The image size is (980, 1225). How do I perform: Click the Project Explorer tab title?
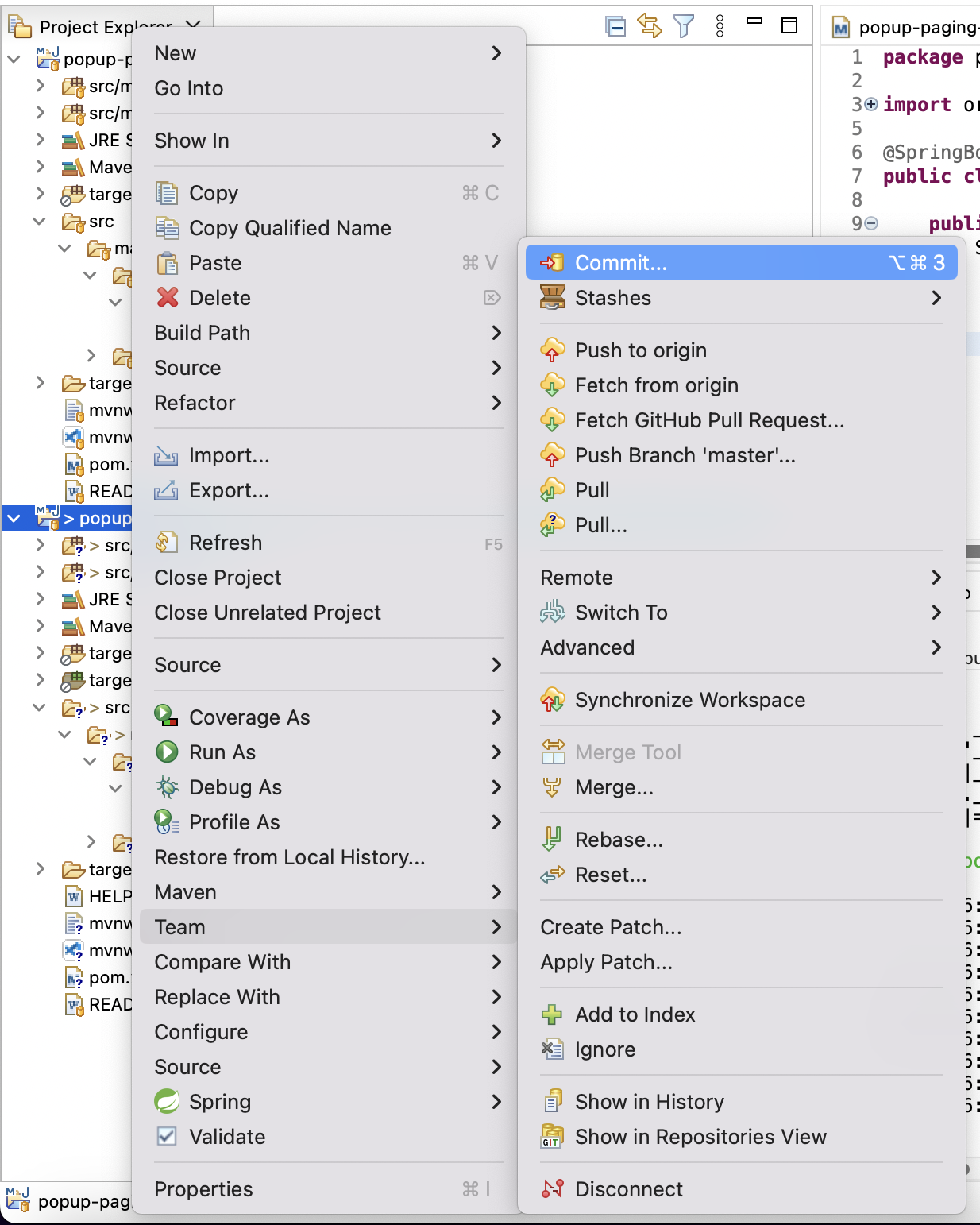(106, 27)
